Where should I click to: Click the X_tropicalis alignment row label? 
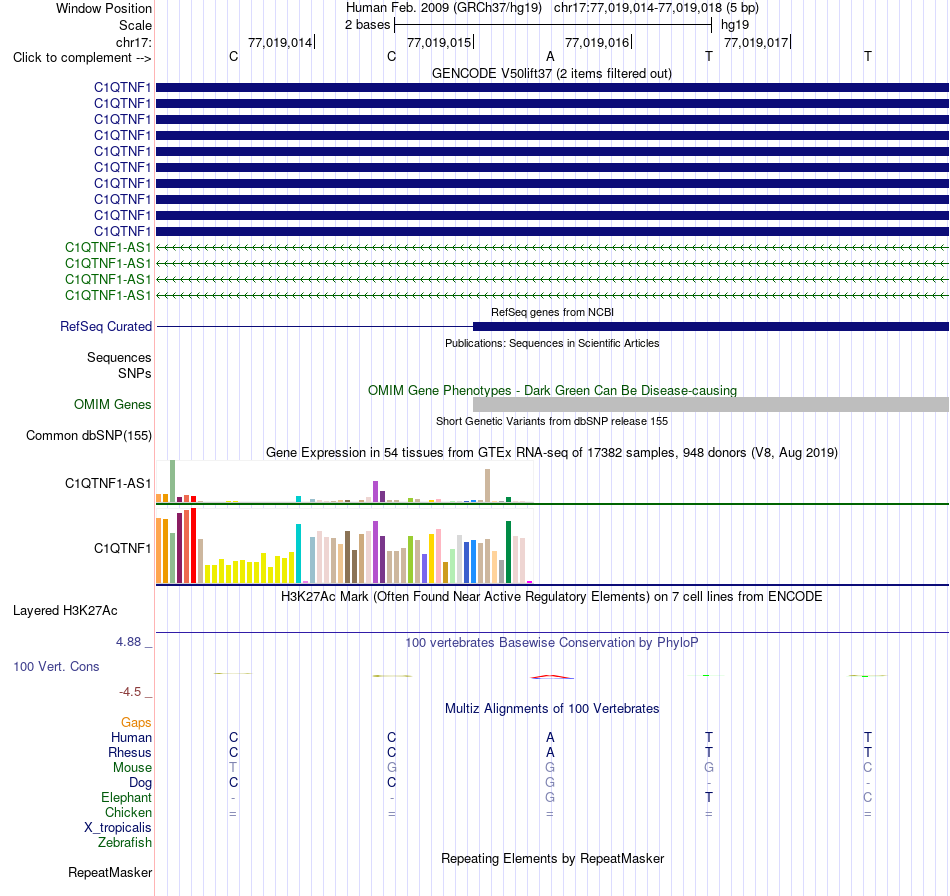pyautogui.click(x=118, y=828)
